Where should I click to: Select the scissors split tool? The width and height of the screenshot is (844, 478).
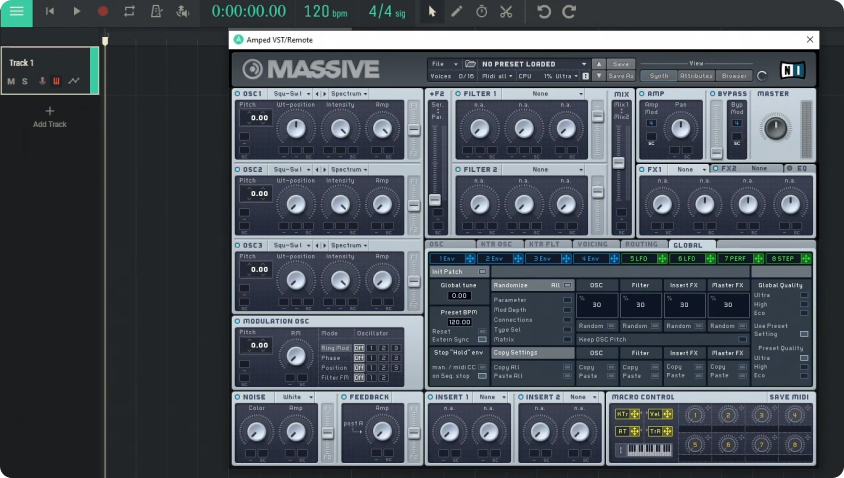506,12
